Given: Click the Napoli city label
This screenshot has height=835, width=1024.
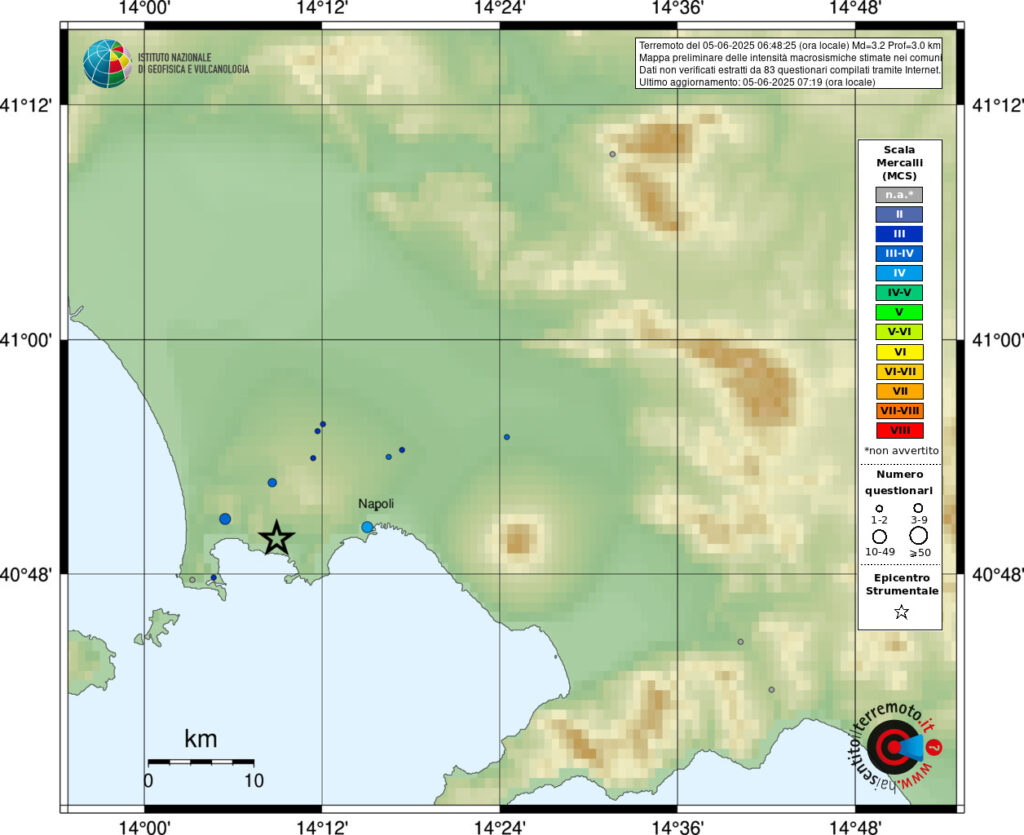Looking at the screenshot, I should [x=376, y=504].
